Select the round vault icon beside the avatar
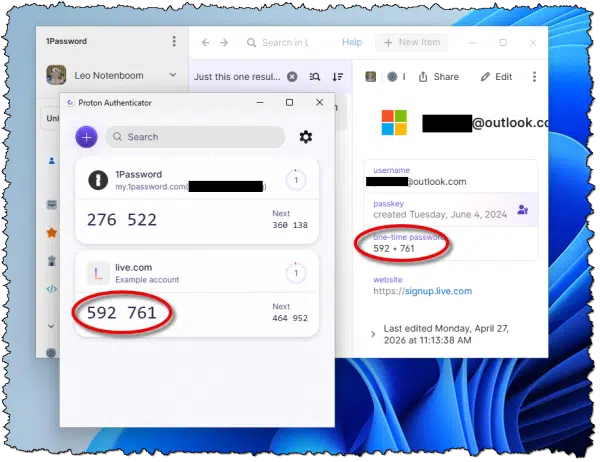 [392, 77]
